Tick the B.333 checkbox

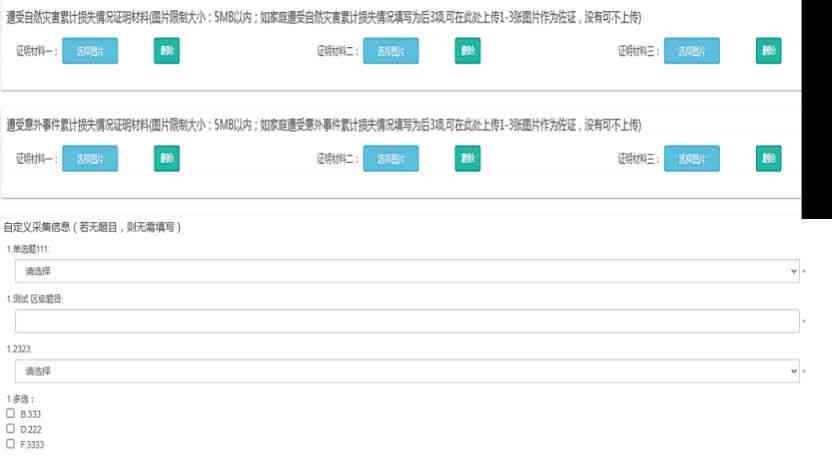point(11,413)
